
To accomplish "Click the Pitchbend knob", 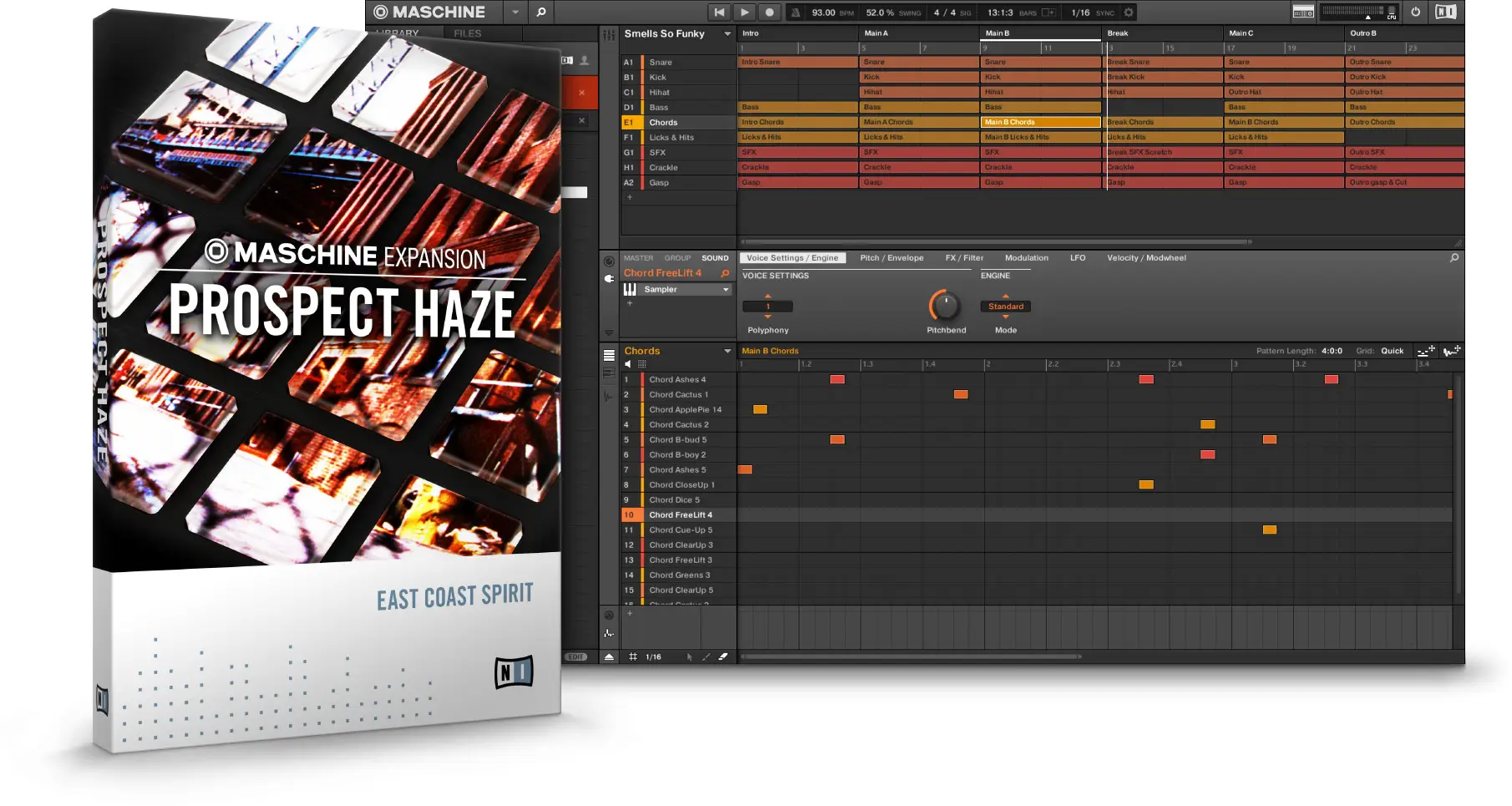I will click(x=946, y=306).
